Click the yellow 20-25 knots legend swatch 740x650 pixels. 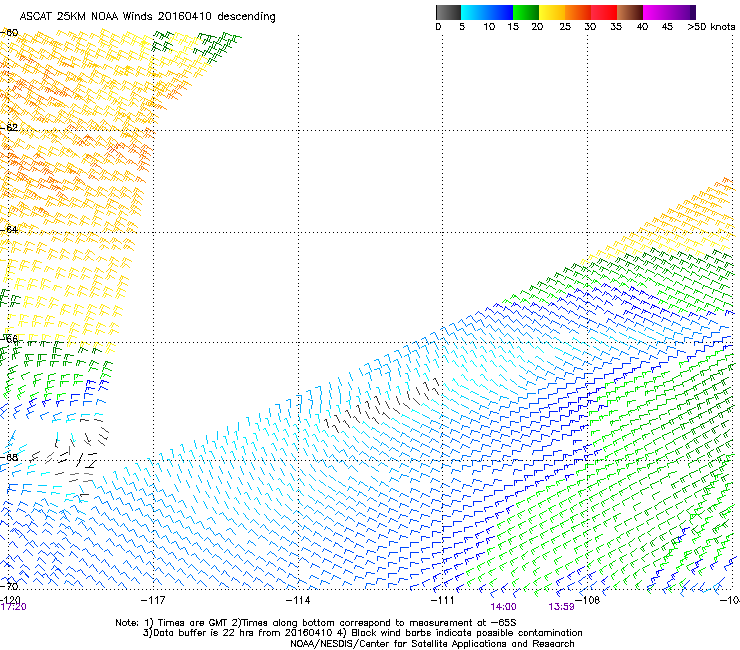552,12
